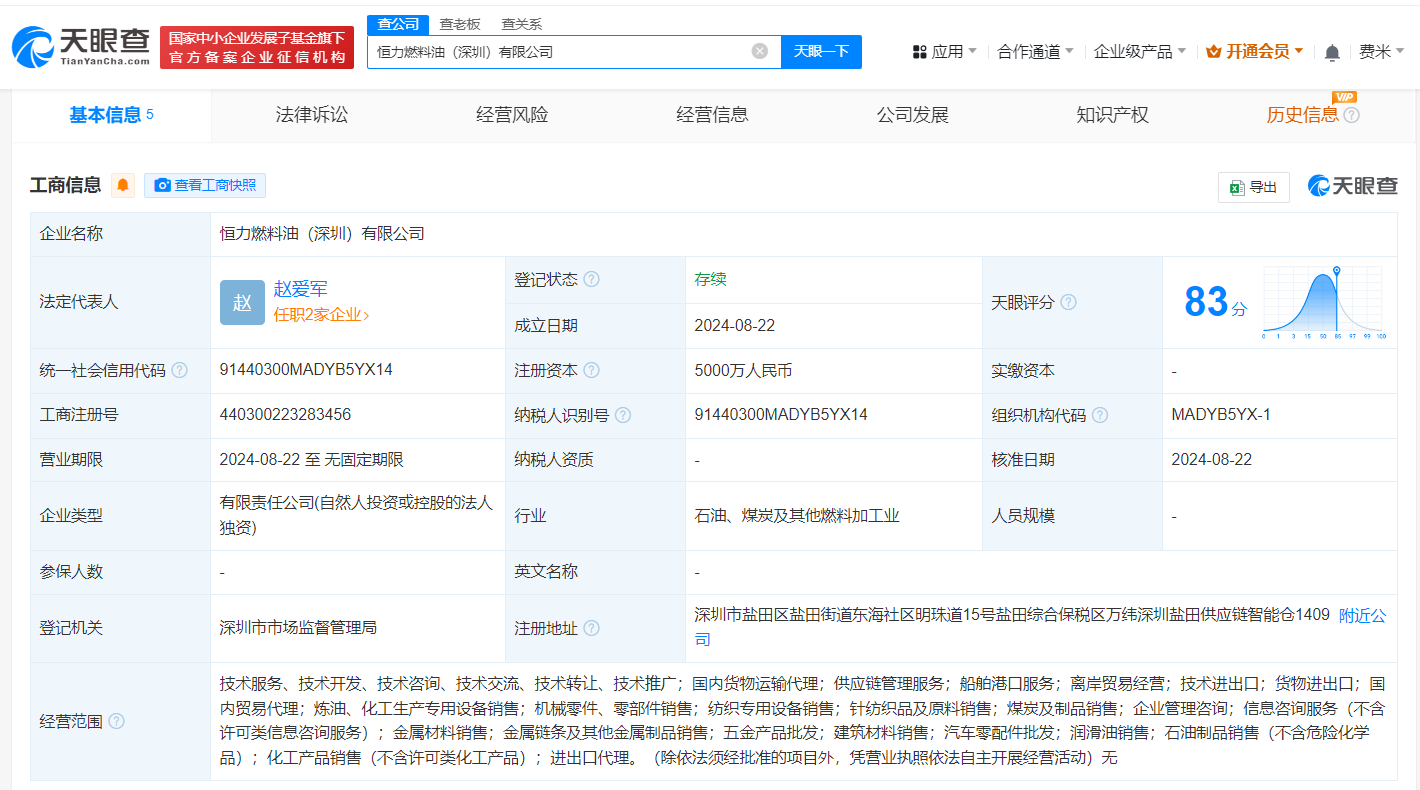Click the help icon next to 统一社会信用代码
The width and height of the screenshot is (1420, 790).
179,369
